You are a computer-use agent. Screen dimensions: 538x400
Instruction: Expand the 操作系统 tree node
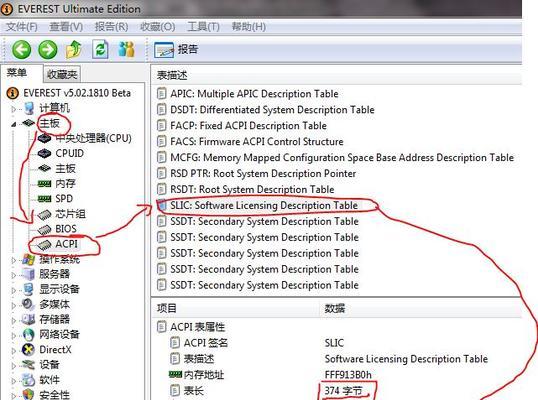point(13,260)
